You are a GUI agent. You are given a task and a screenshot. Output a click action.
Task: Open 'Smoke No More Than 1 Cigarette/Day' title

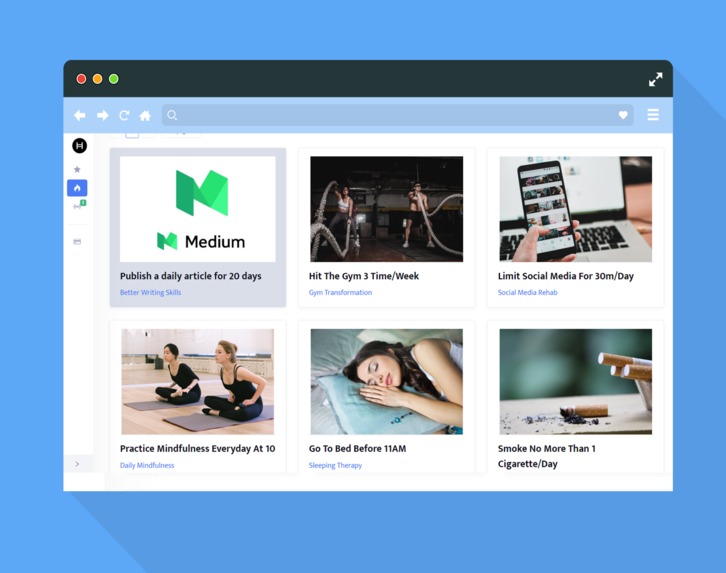pyautogui.click(x=547, y=456)
